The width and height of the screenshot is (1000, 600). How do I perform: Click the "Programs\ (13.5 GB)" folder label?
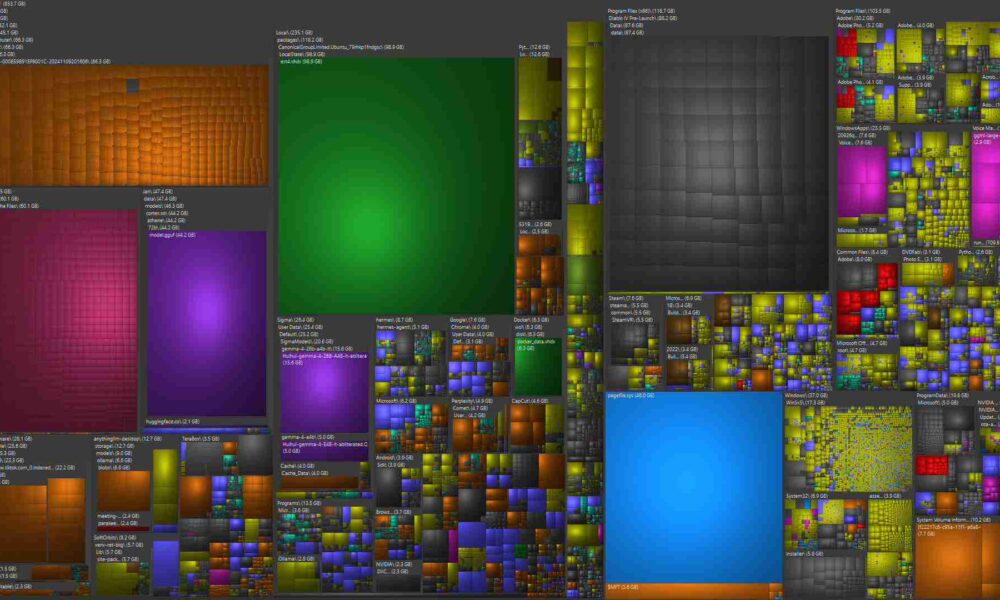coord(298,504)
